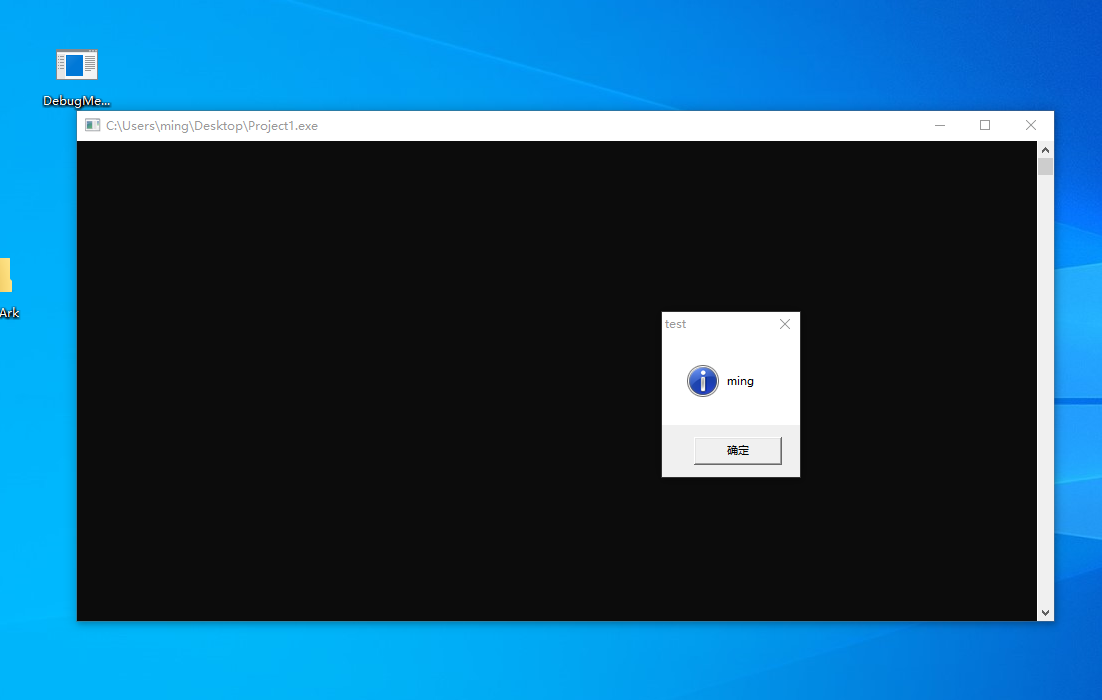Close the Project1.exe console window

(x=1031, y=125)
